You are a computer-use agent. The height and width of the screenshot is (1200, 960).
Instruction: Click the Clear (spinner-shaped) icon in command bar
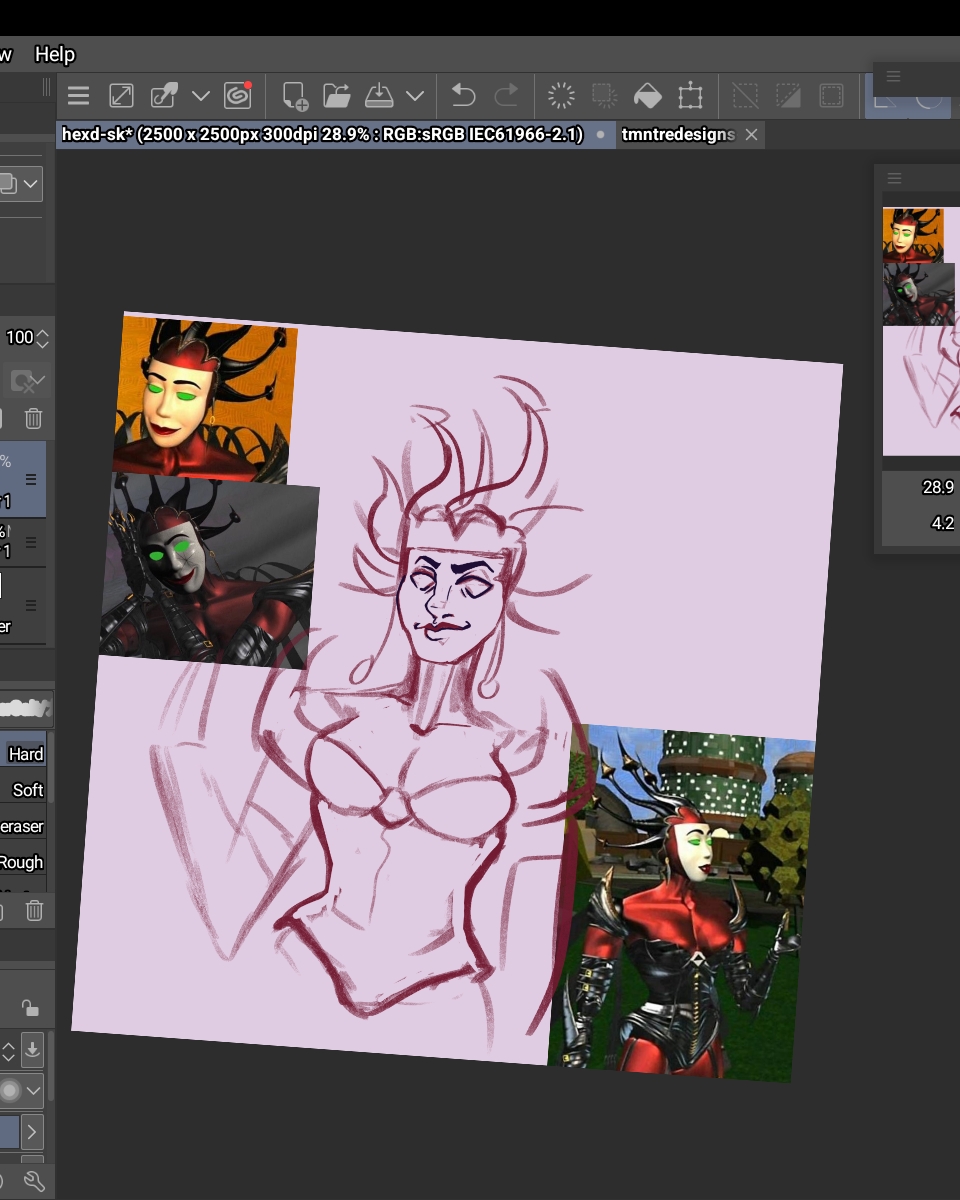pyautogui.click(x=561, y=96)
